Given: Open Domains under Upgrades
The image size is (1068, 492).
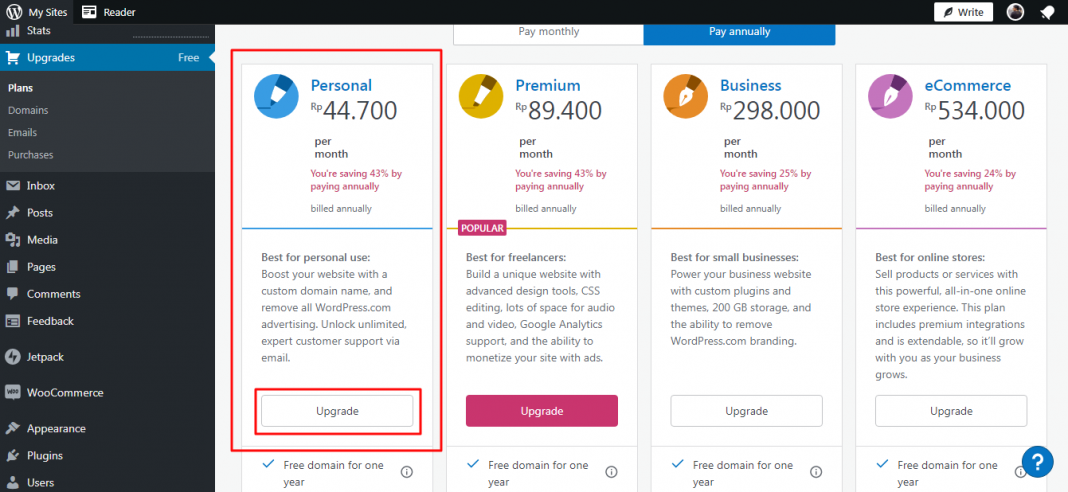Looking at the screenshot, I should click(28, 110).
